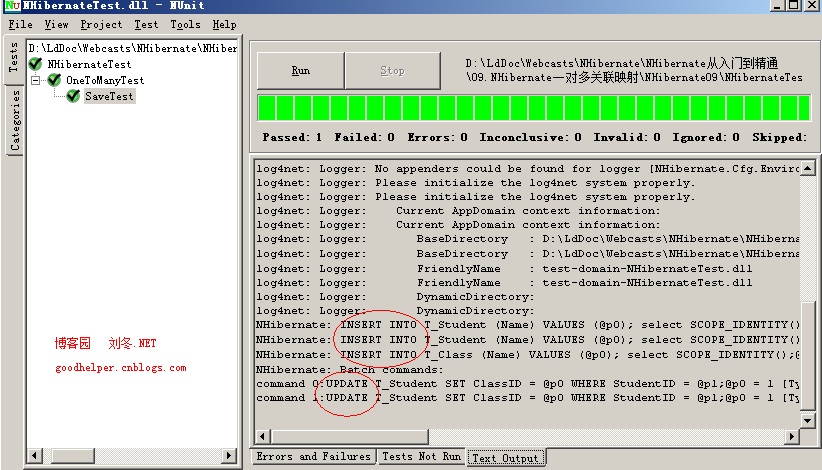
Task: Click the 'Failed: 0' result text
Action: pos(364,137)
